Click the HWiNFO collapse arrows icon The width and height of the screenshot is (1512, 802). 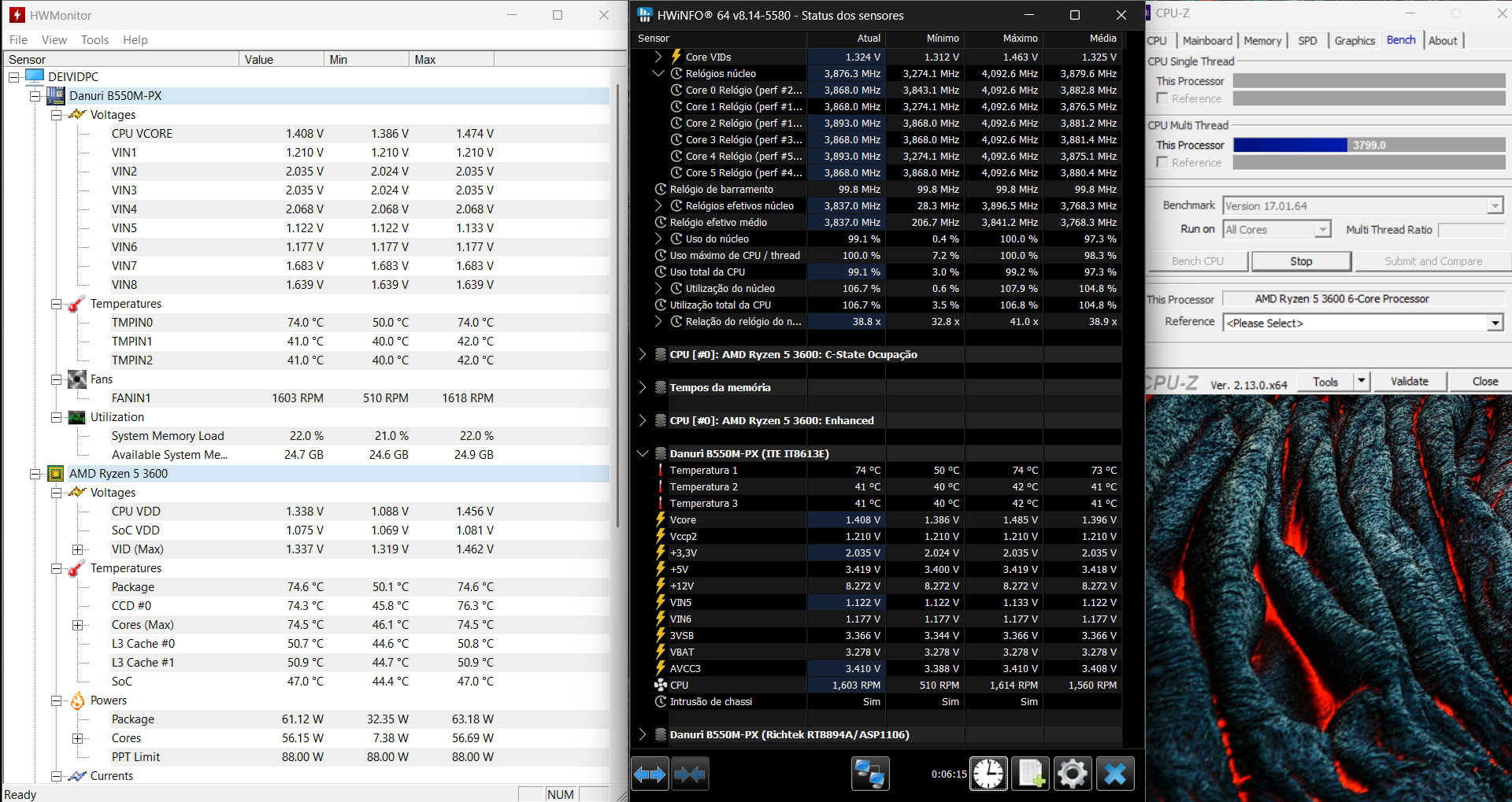[690, 774]
